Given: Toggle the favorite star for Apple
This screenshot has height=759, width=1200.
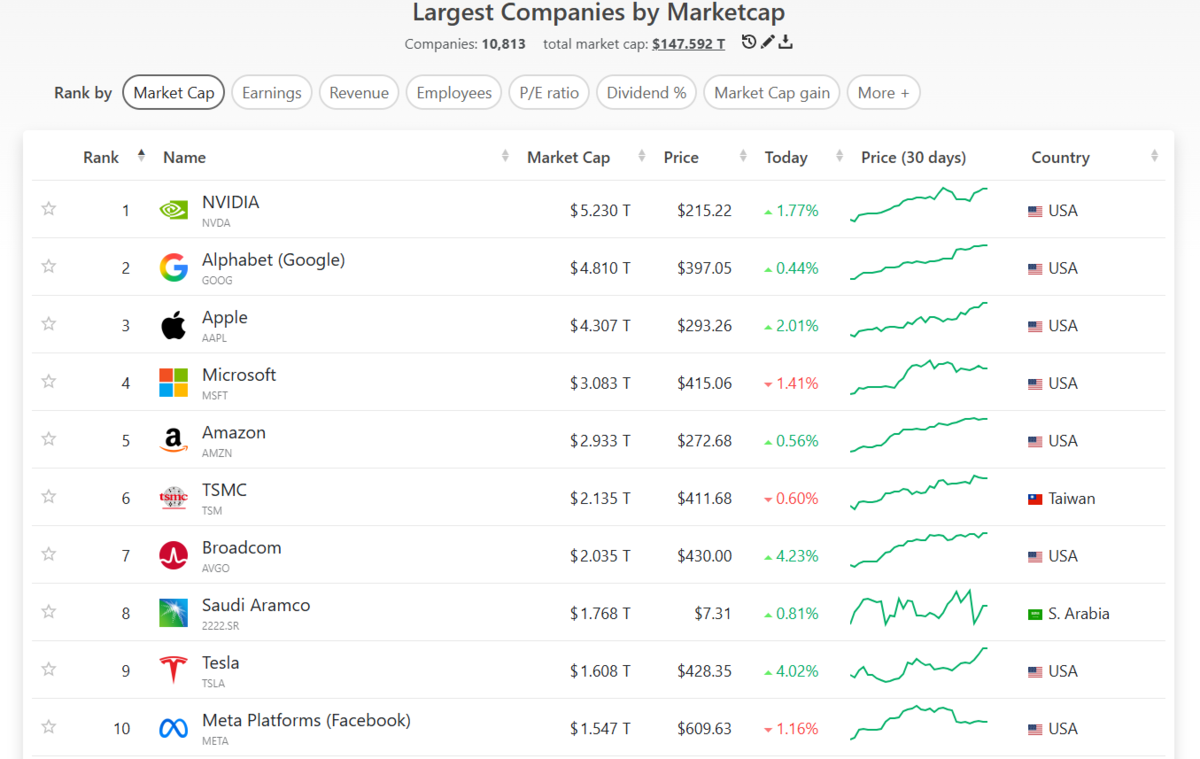Looking at the screenshot, I should click(x=48, y=324).
